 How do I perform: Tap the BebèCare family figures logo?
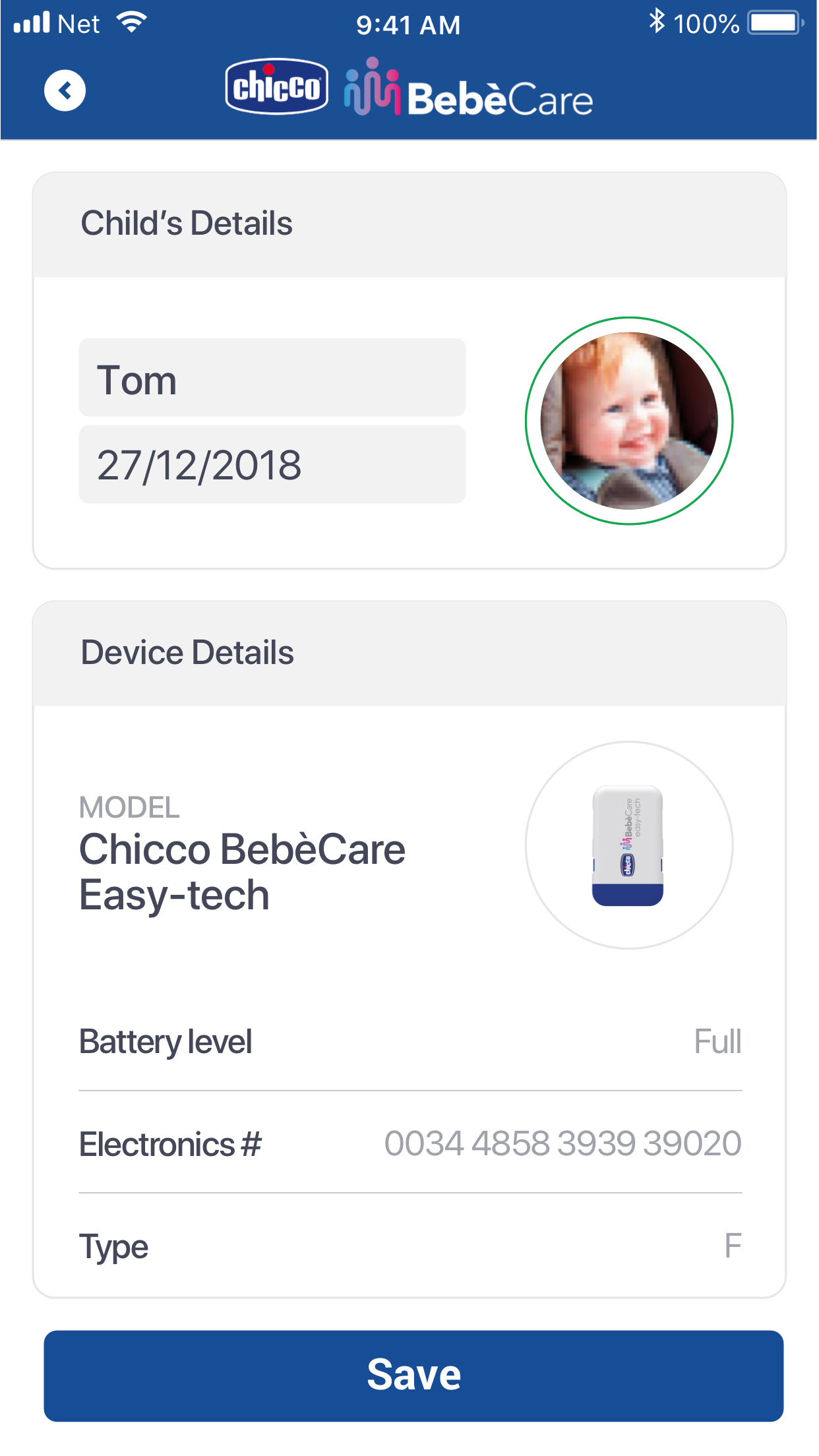click(372, 88)
